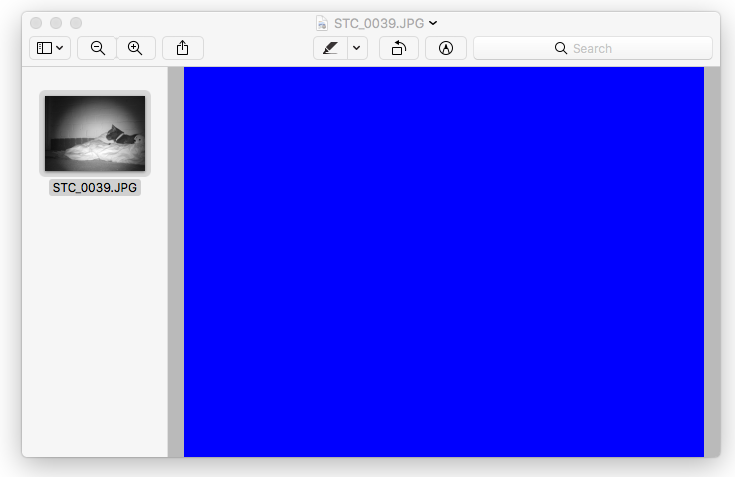This screenshot has height=477, width=735.
Task: Click the magnifier icon in Search field
Action: [561, 48]
